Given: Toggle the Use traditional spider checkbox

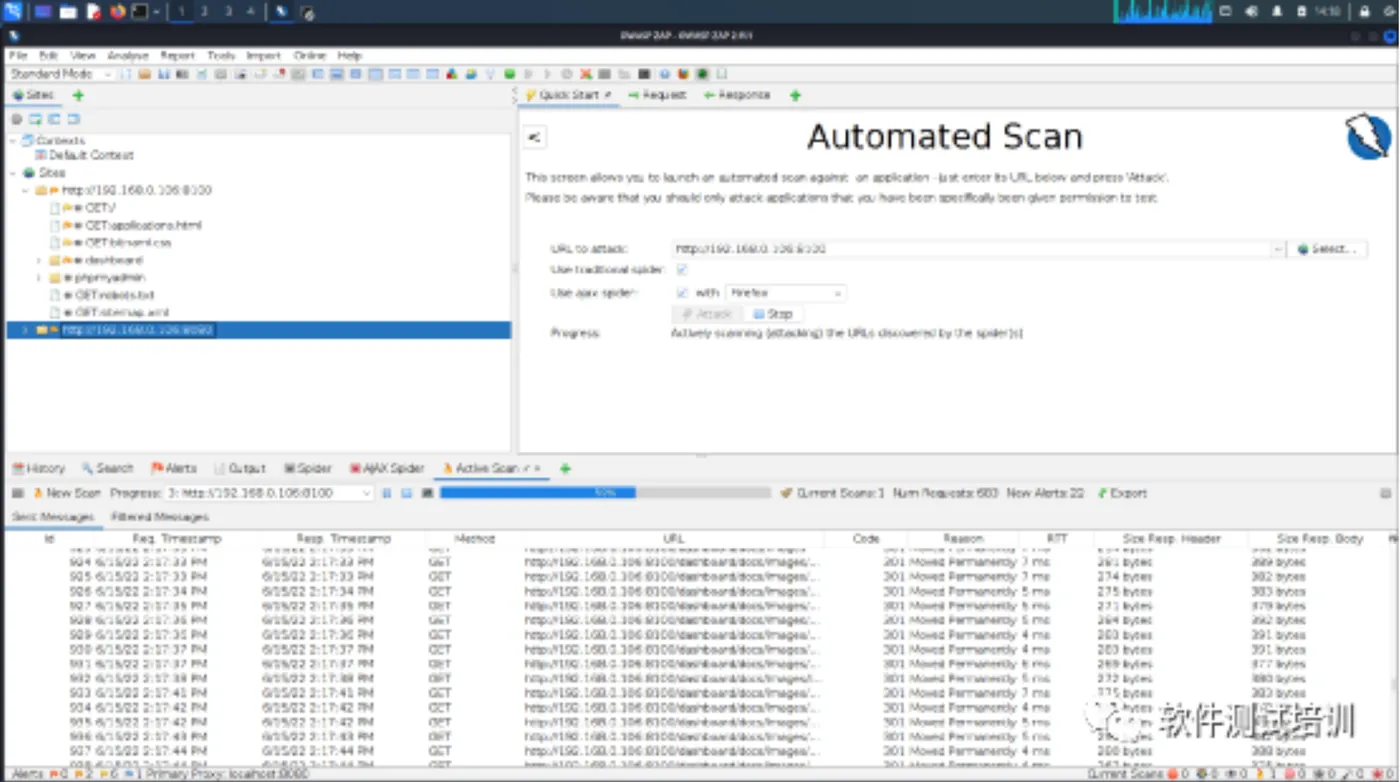Looking at the screenshot, I should (682, 270).
